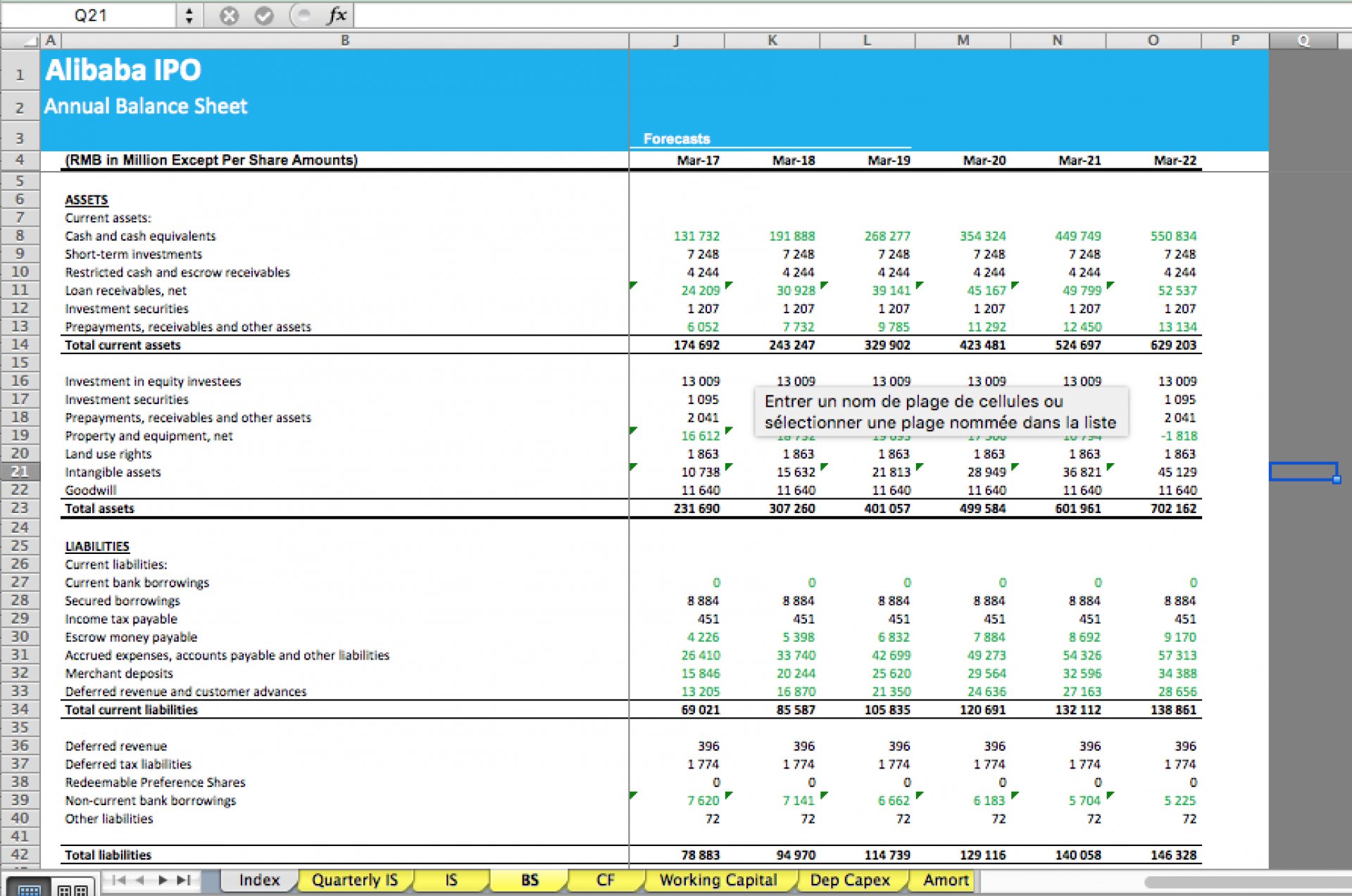Viewport: 1352px width, 896px height.
Task: Go to next sheet tab arrow
Action: [x=163, y=880]
